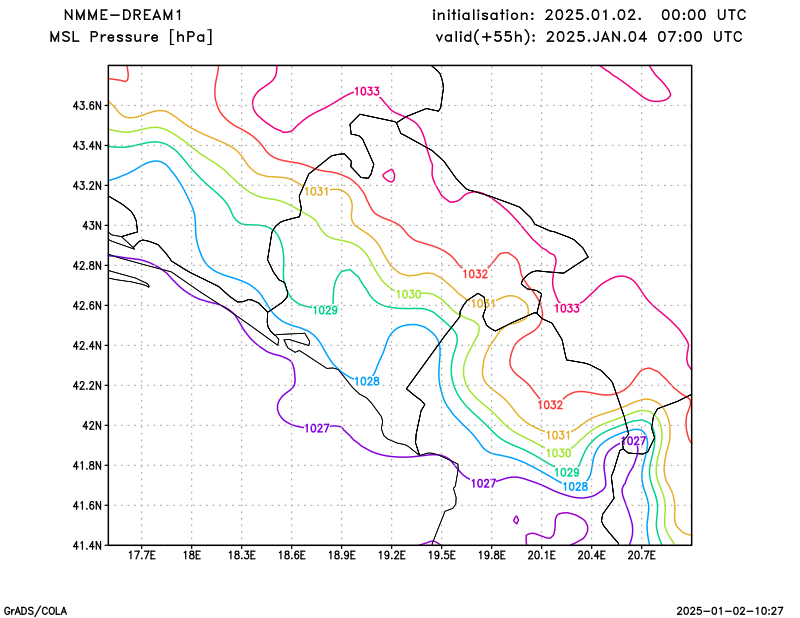This screenshot has width=800, height=618.
Task: Click the 1030 contour label near 19.2E, 42.6N
Action: (x=409, y=294)
